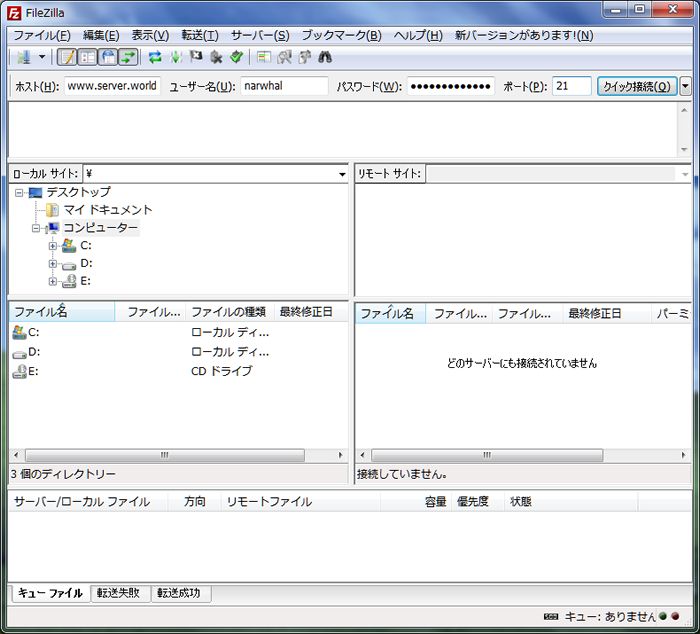Click the reconnect green checkmark icon
Viewport: 700px width, 634px height.
(236, 57)
